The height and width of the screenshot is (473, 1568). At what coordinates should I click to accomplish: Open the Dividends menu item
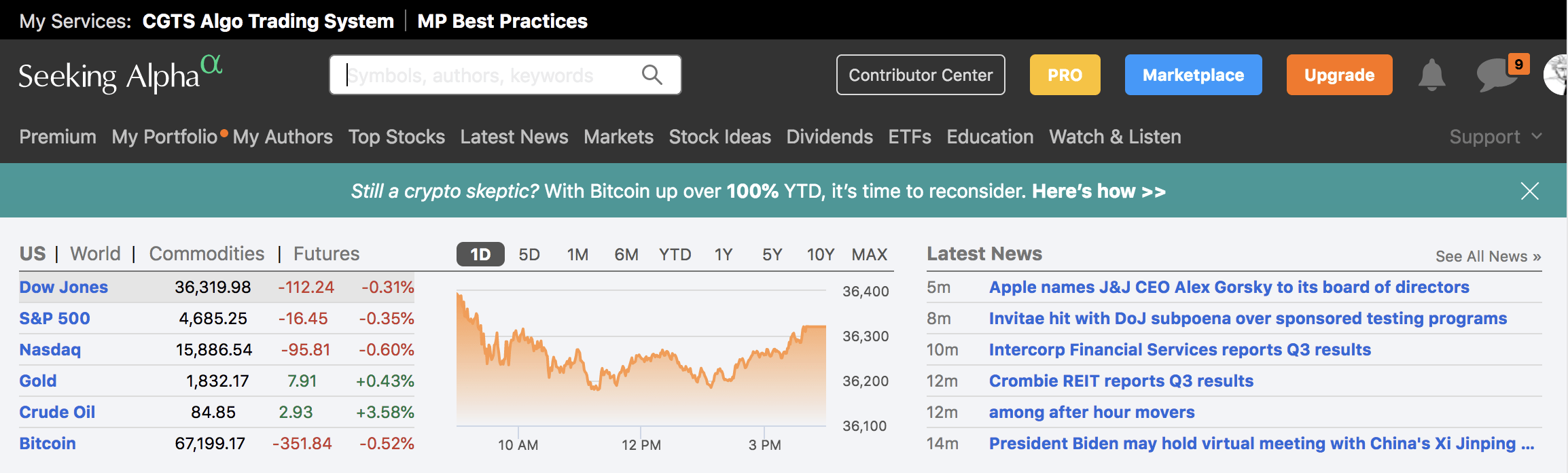click(830, 137)
